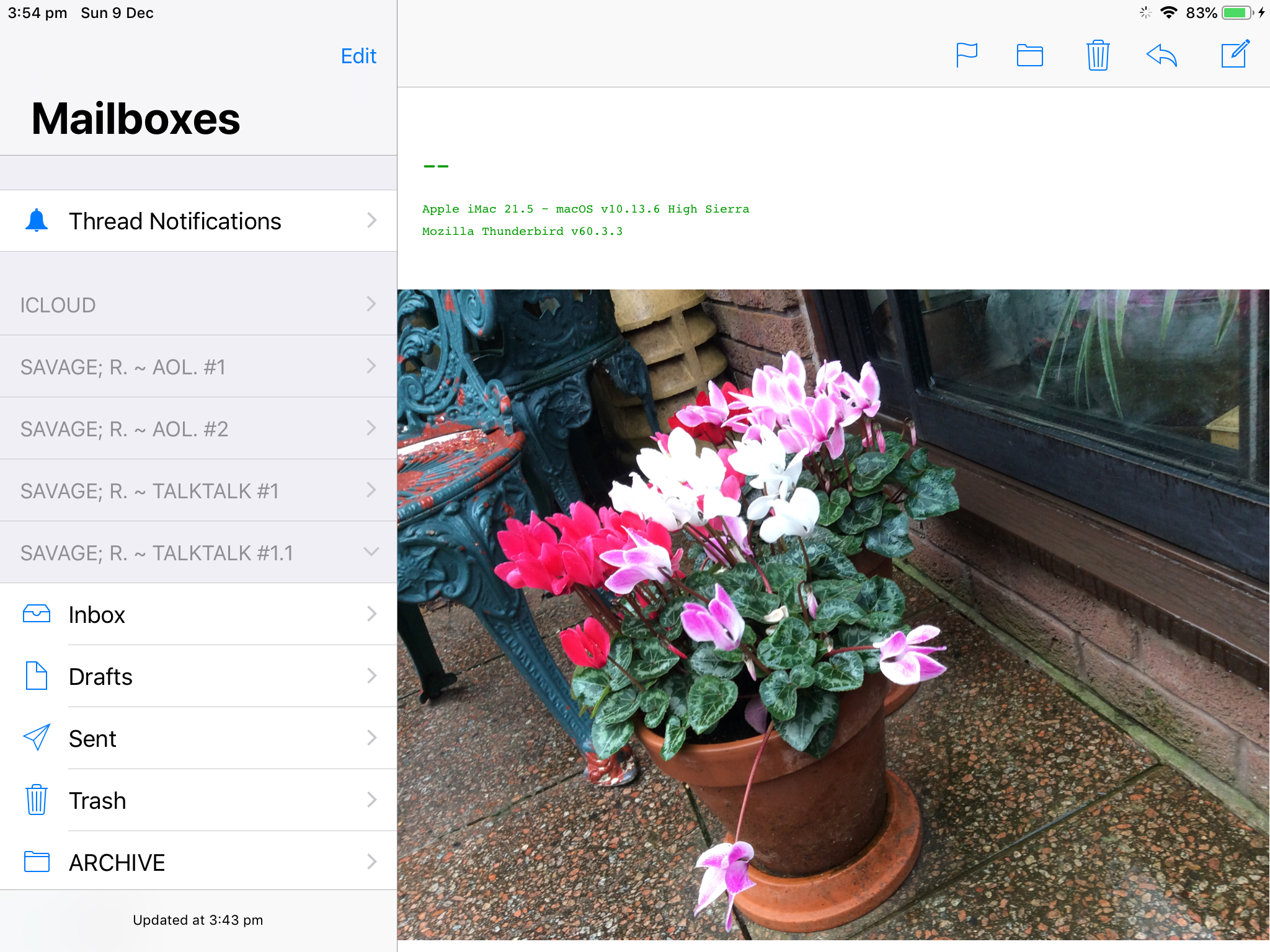Expand the ICLOUD account section
This screenshot has width=1270, height=952.
371,304
